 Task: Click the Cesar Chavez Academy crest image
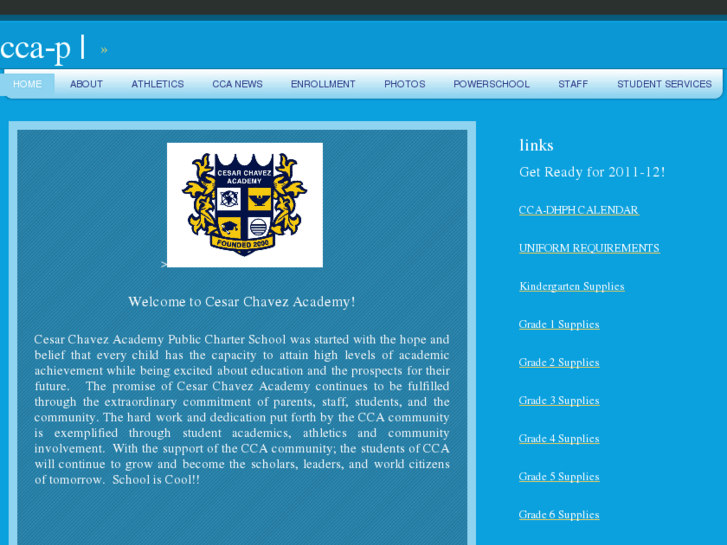point(245,205)
